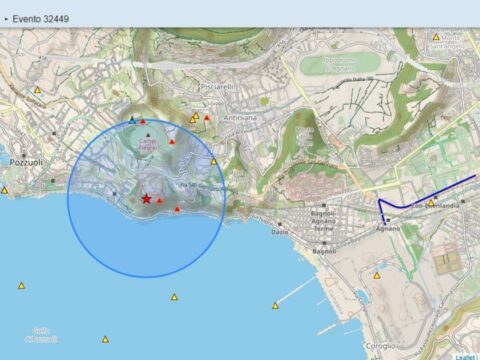Click yellow triangle south of Agnano station
The width and height of the screenshot is (480, 360).
click(377, 276)
